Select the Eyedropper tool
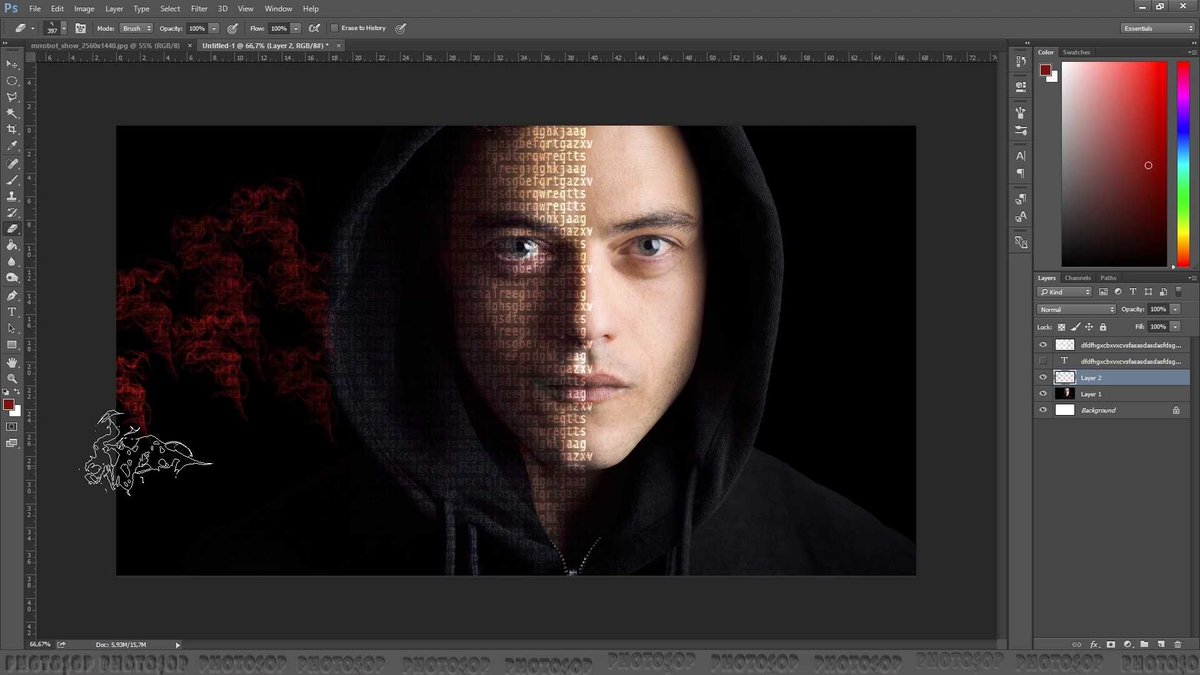This screenshot has width=1200, height=675. click(x=12, y=146)
